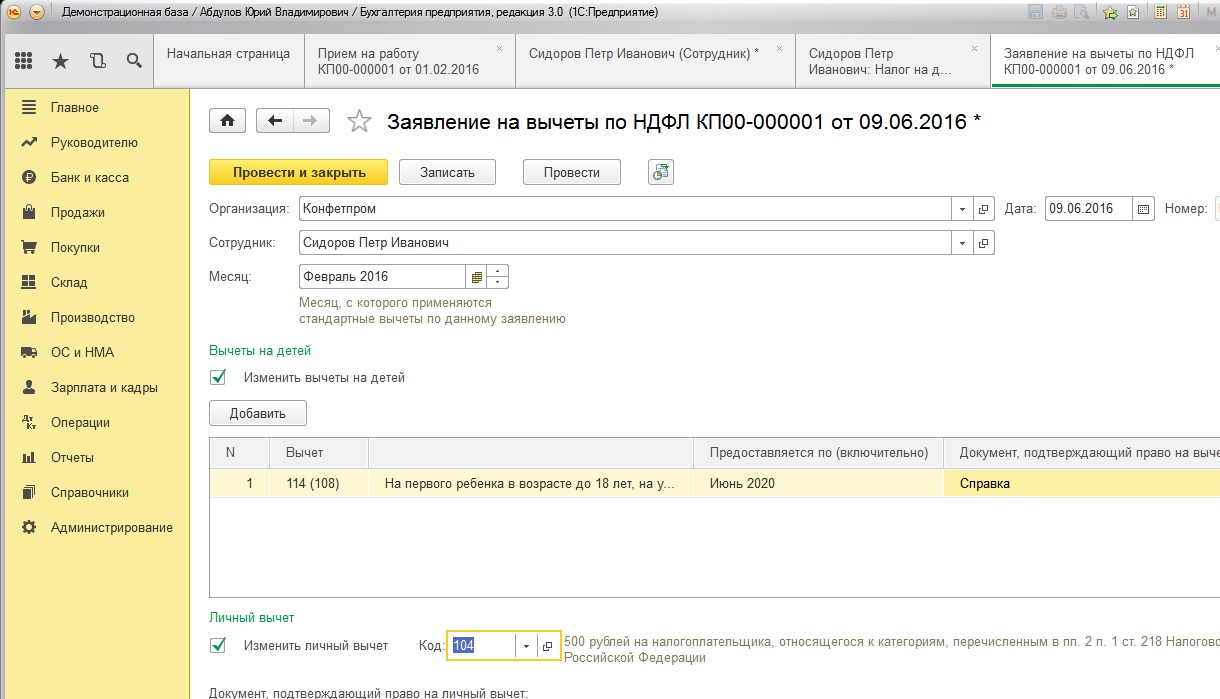Open the Организация field open-form icon

pos(983,209)
